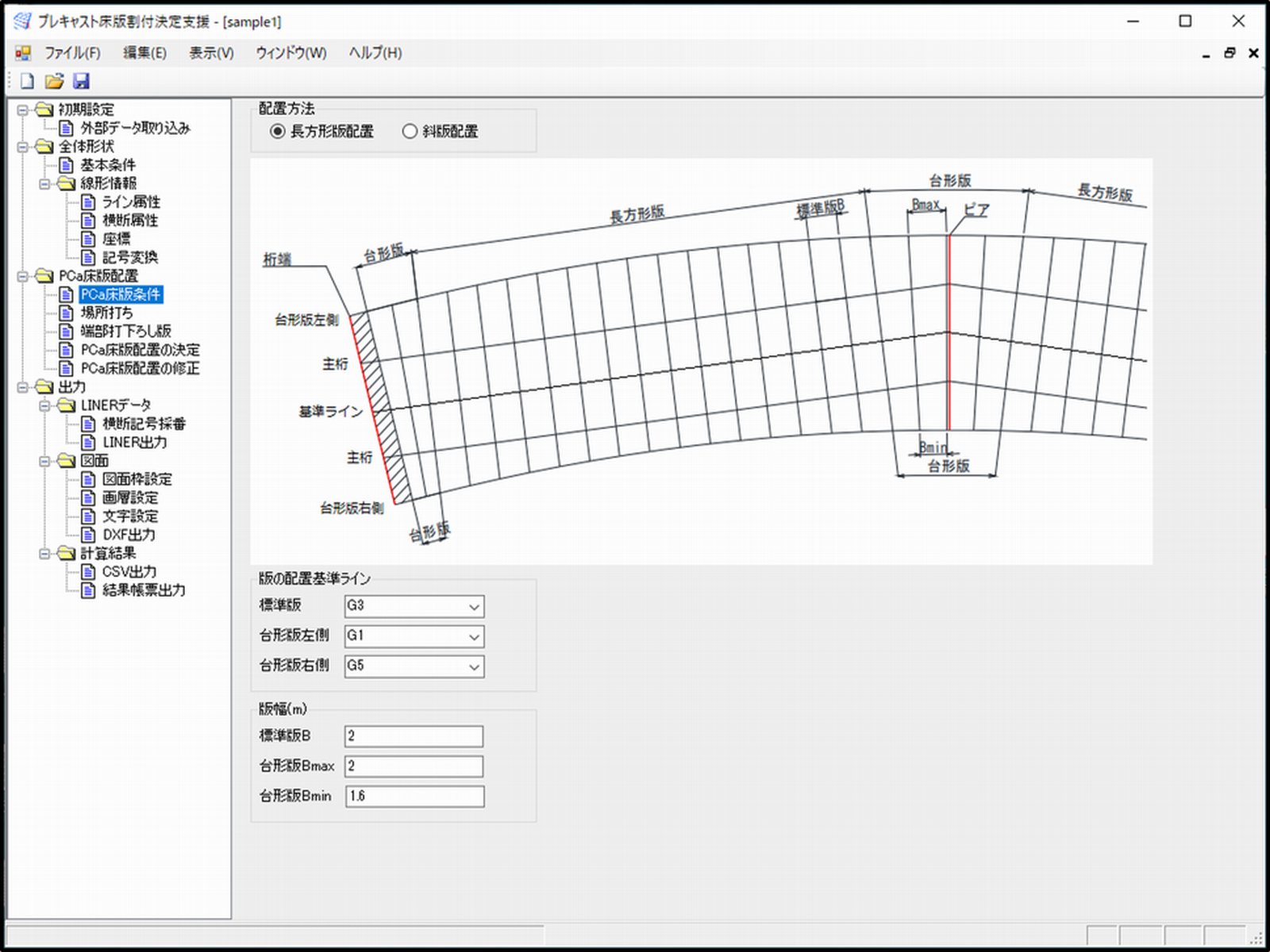Select the 長方形版配置 radio button
The height and width of the screenshot is (952, 1270).
[x=277, y=132]
